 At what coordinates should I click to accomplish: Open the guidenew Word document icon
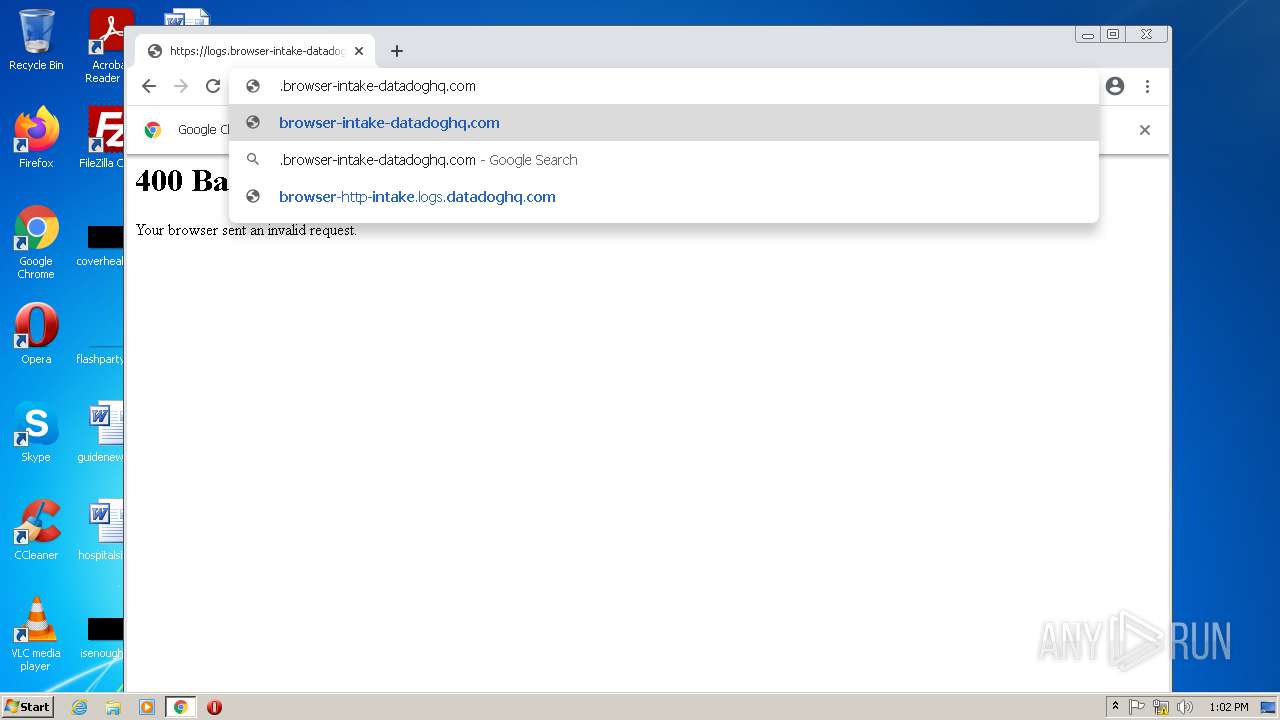click(102, 432)
